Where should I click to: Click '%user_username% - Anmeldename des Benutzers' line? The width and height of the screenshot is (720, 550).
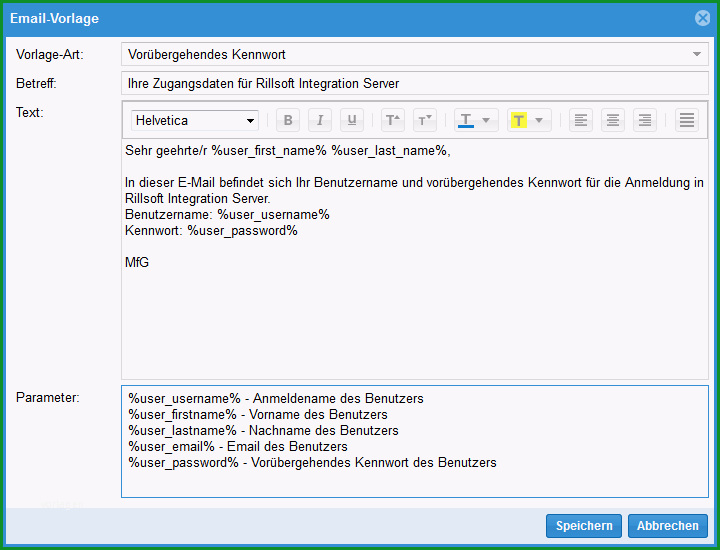tap(276, 398)
